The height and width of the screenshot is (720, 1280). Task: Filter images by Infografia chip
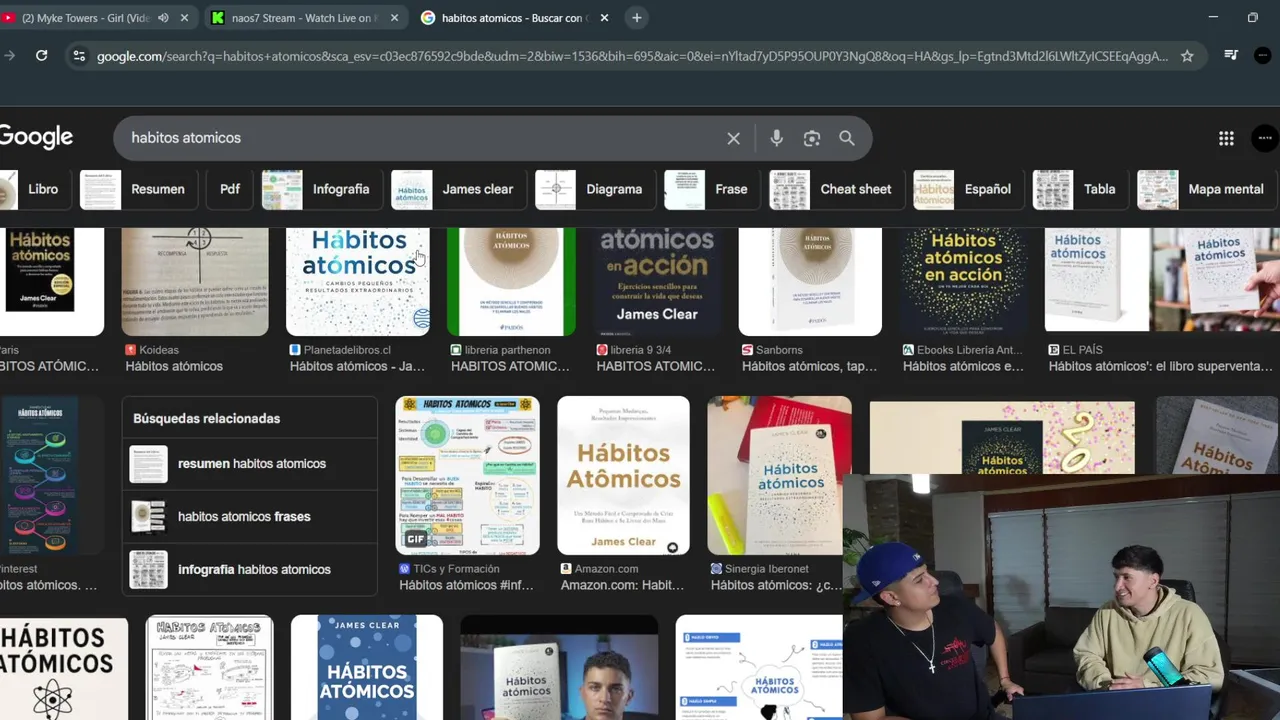click(x=320, y=189)
